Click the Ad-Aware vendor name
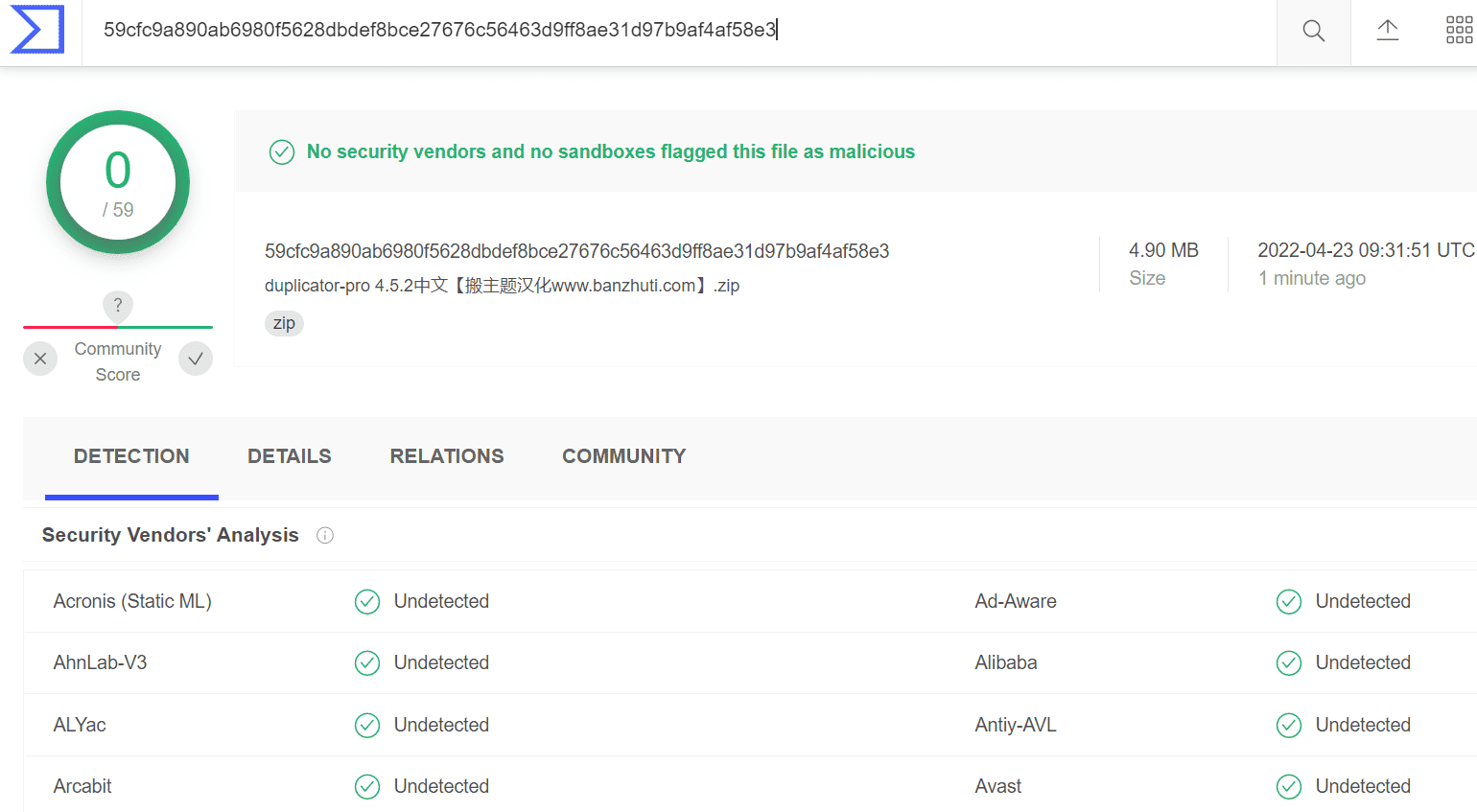The image size is (1477, 812). (x=1016, y=601)
